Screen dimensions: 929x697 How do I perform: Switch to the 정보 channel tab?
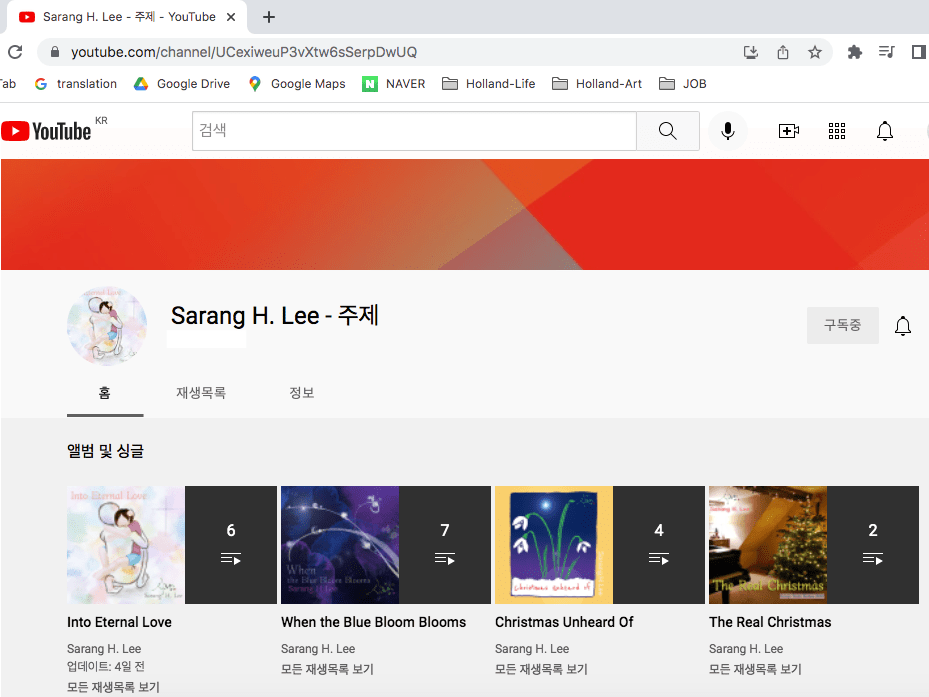(x=302, y=393)
